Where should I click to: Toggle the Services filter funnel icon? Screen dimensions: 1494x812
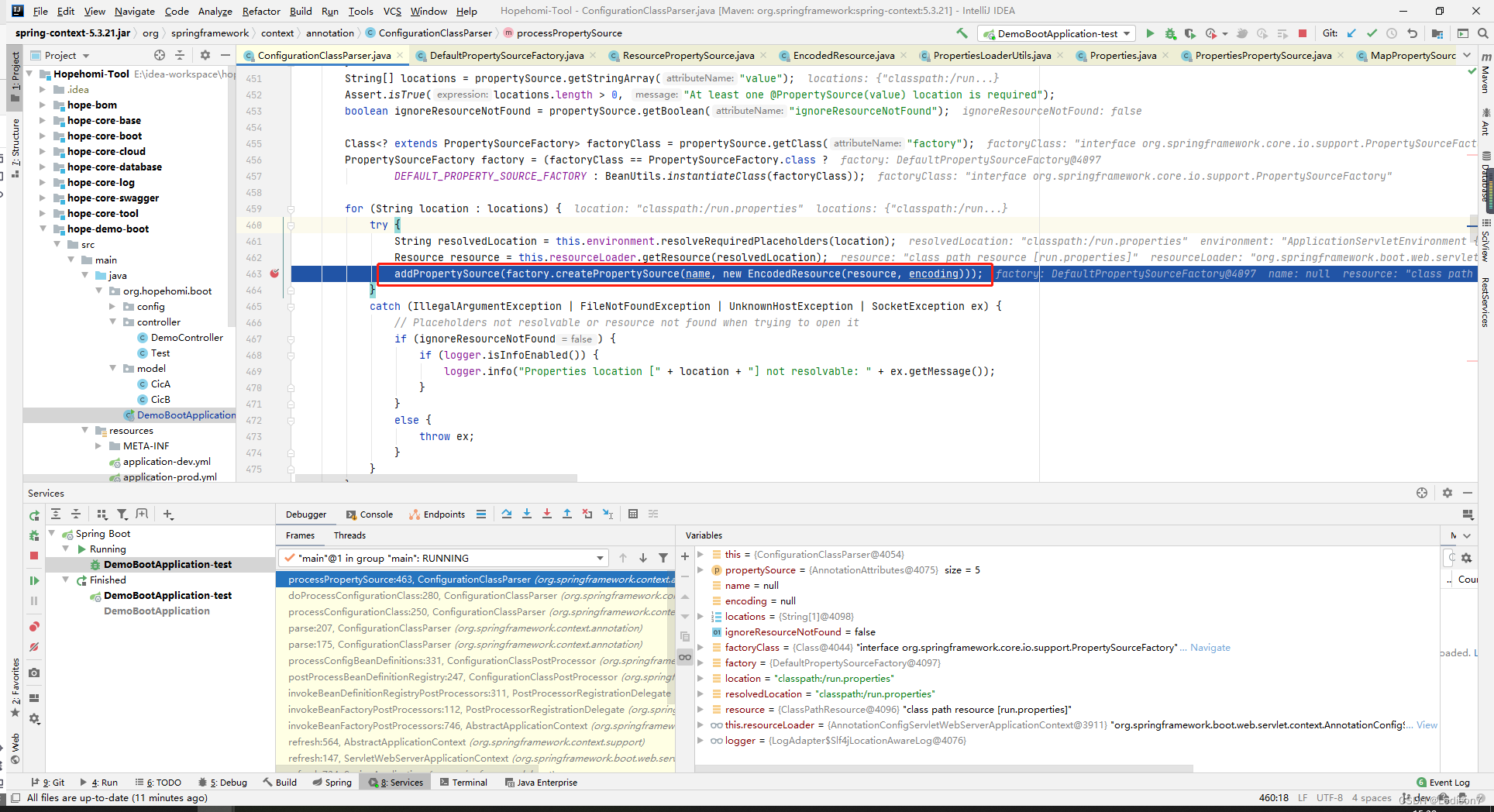tap(122, 514)
